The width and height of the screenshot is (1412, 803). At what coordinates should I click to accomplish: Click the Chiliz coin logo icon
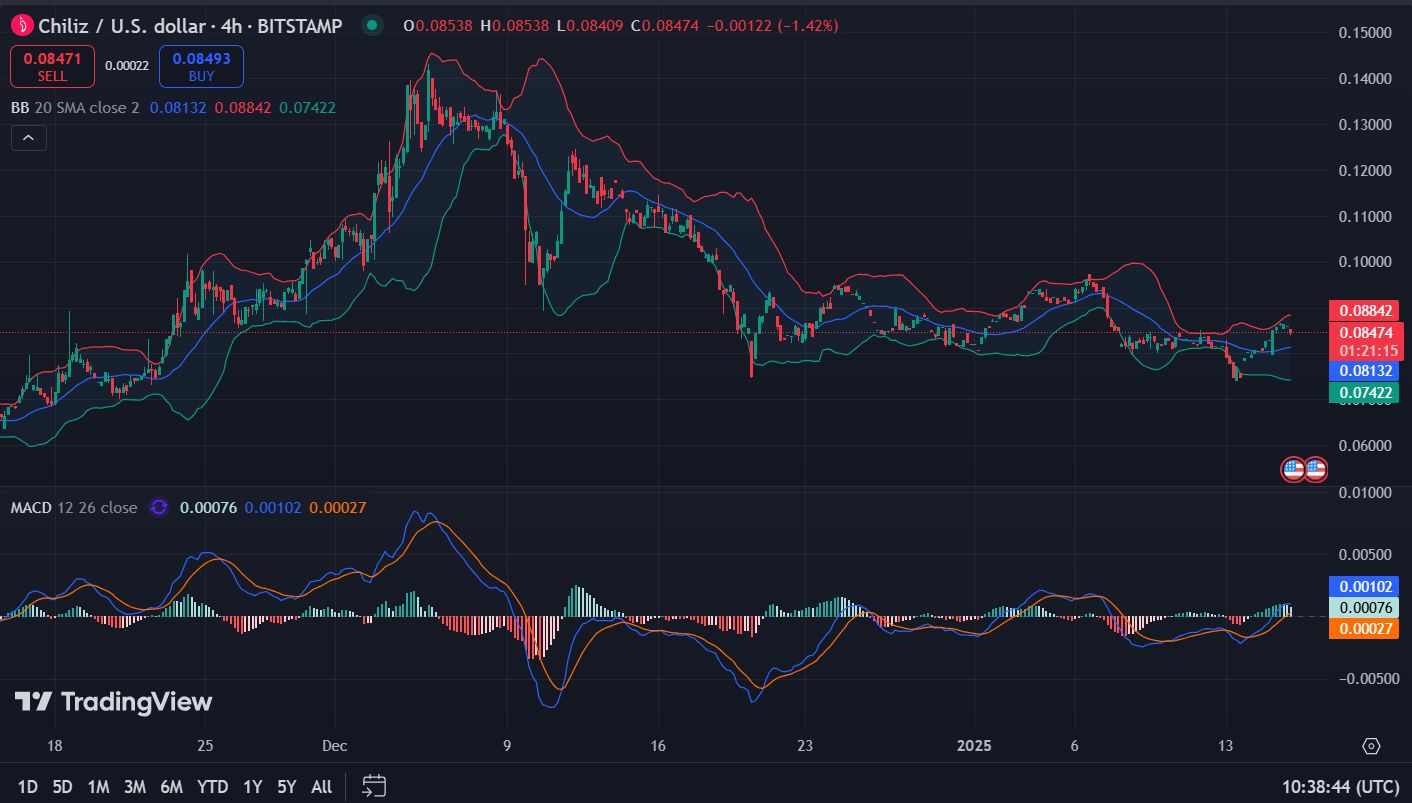pyautogui.click(x=20, y=25)
